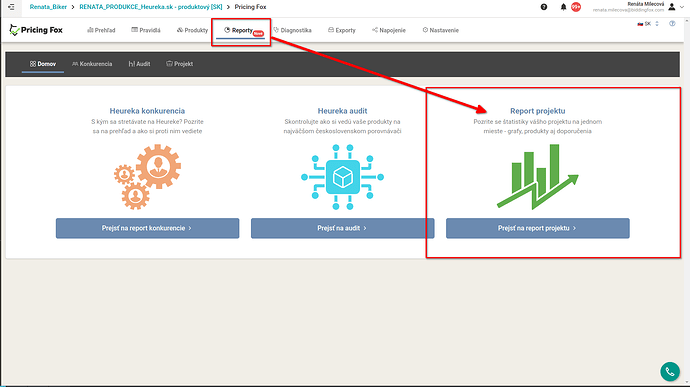This screenshot has width=690, height=387.
Task: Open the Pravidlá tab
Action: coord(146,30)
